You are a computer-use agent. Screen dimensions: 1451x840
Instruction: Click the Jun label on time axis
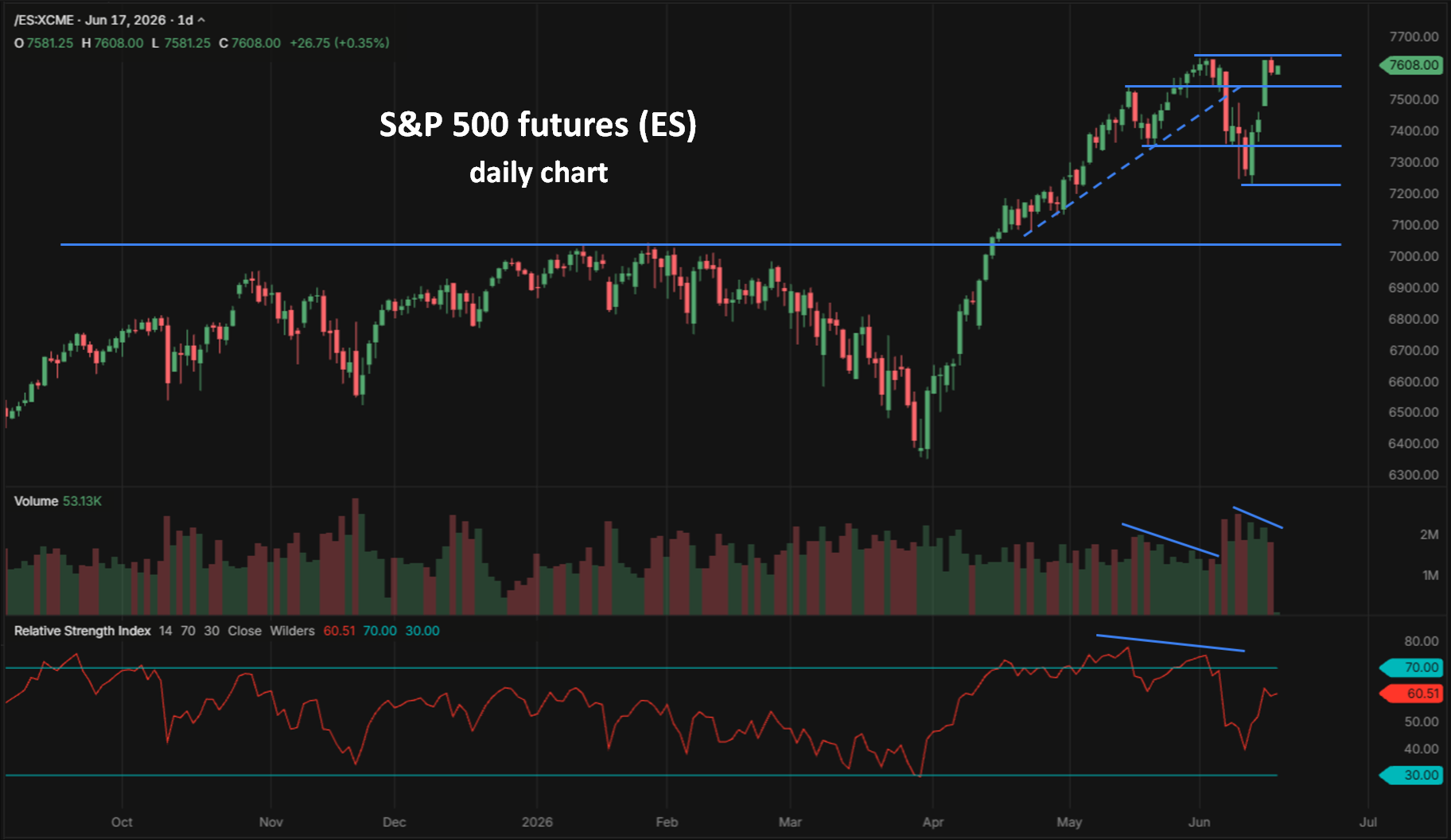(1199, 822)
